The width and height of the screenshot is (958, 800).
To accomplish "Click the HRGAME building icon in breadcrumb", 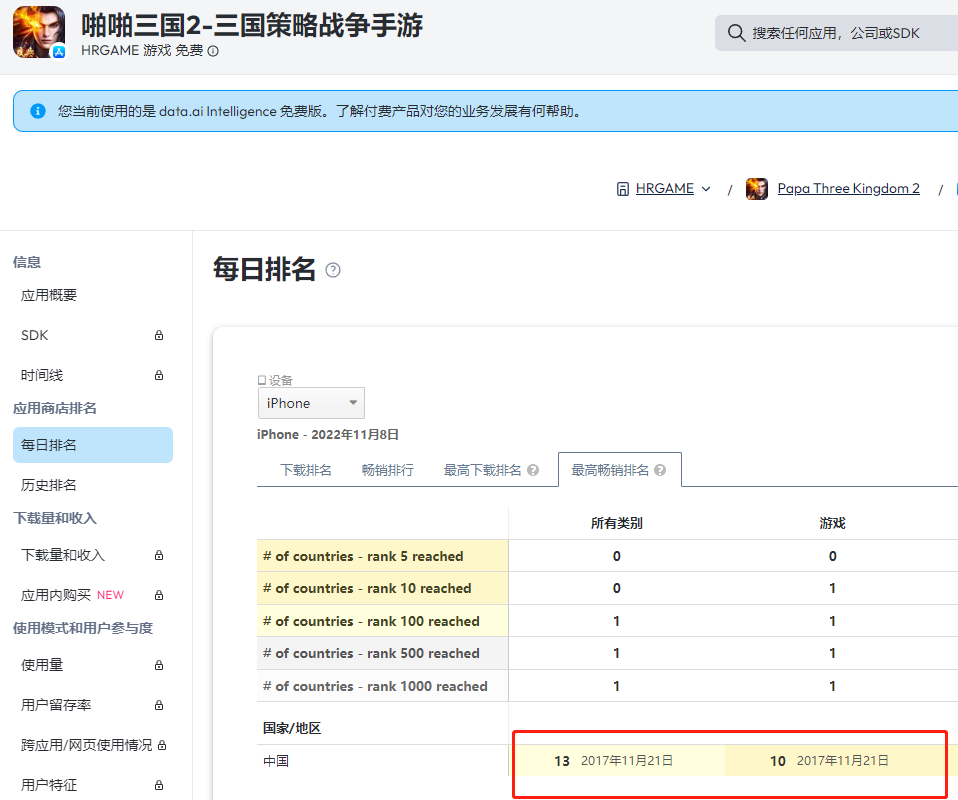I will point(622,188).
